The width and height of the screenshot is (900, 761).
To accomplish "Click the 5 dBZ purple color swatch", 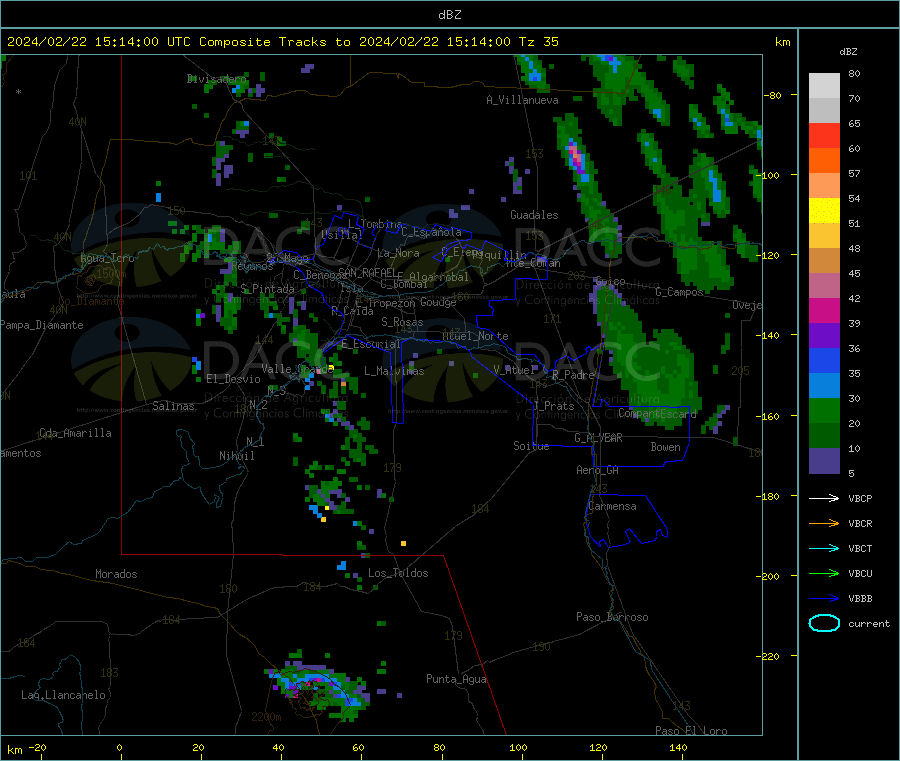I will [x=824, y=461].
